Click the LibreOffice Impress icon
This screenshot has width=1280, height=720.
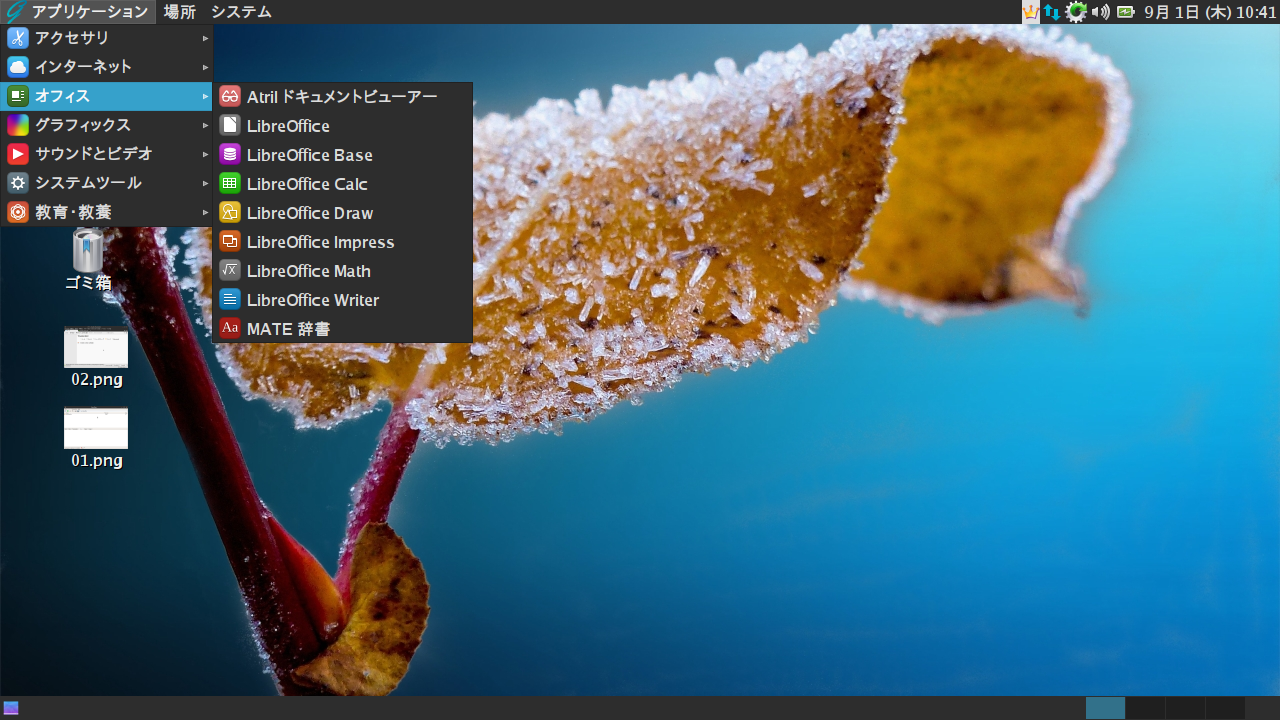(230, 242)
